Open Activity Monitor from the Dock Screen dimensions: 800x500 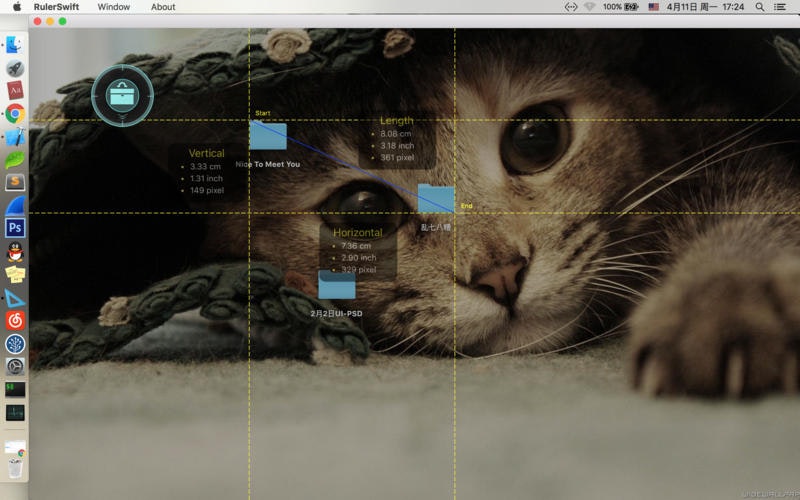[x=15, y=412]
